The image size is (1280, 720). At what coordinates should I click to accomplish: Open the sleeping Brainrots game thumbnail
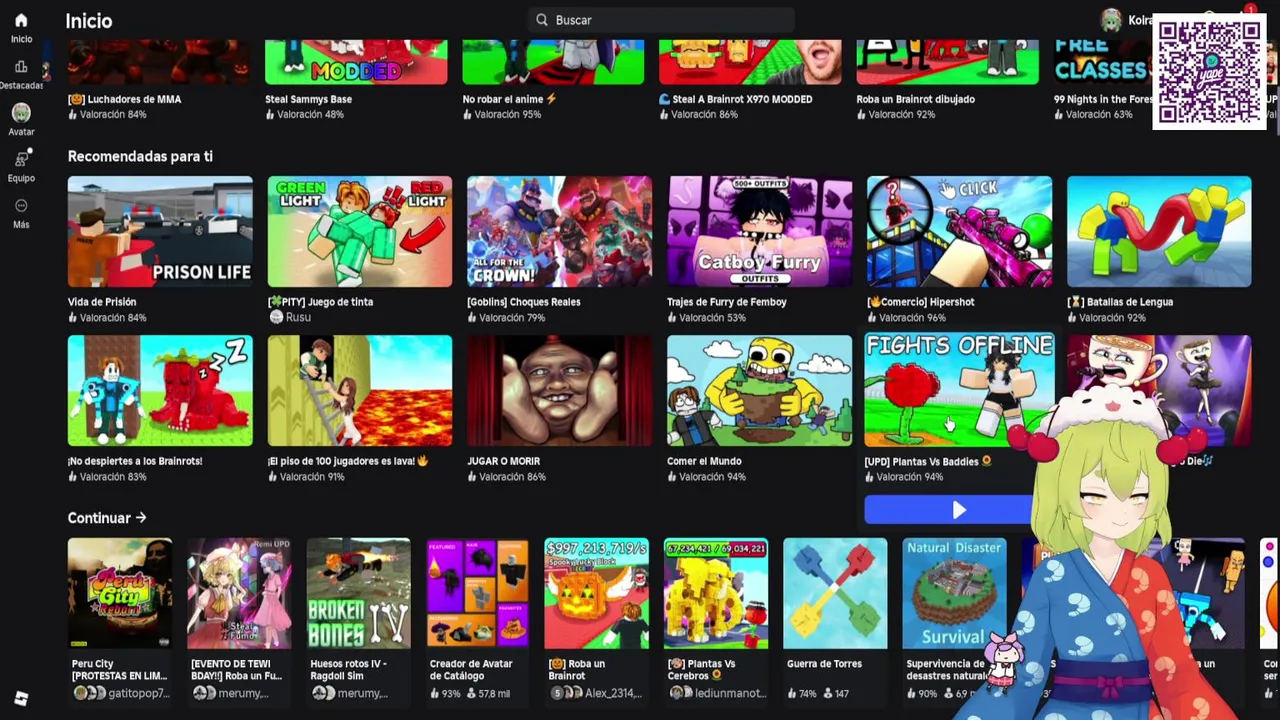tap(160, 391)
